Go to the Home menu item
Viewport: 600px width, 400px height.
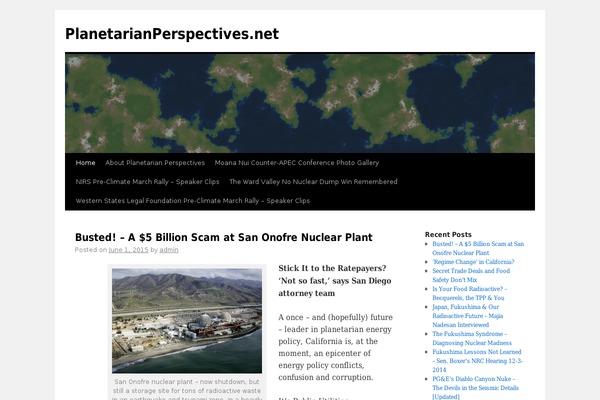tap(85, 163)
